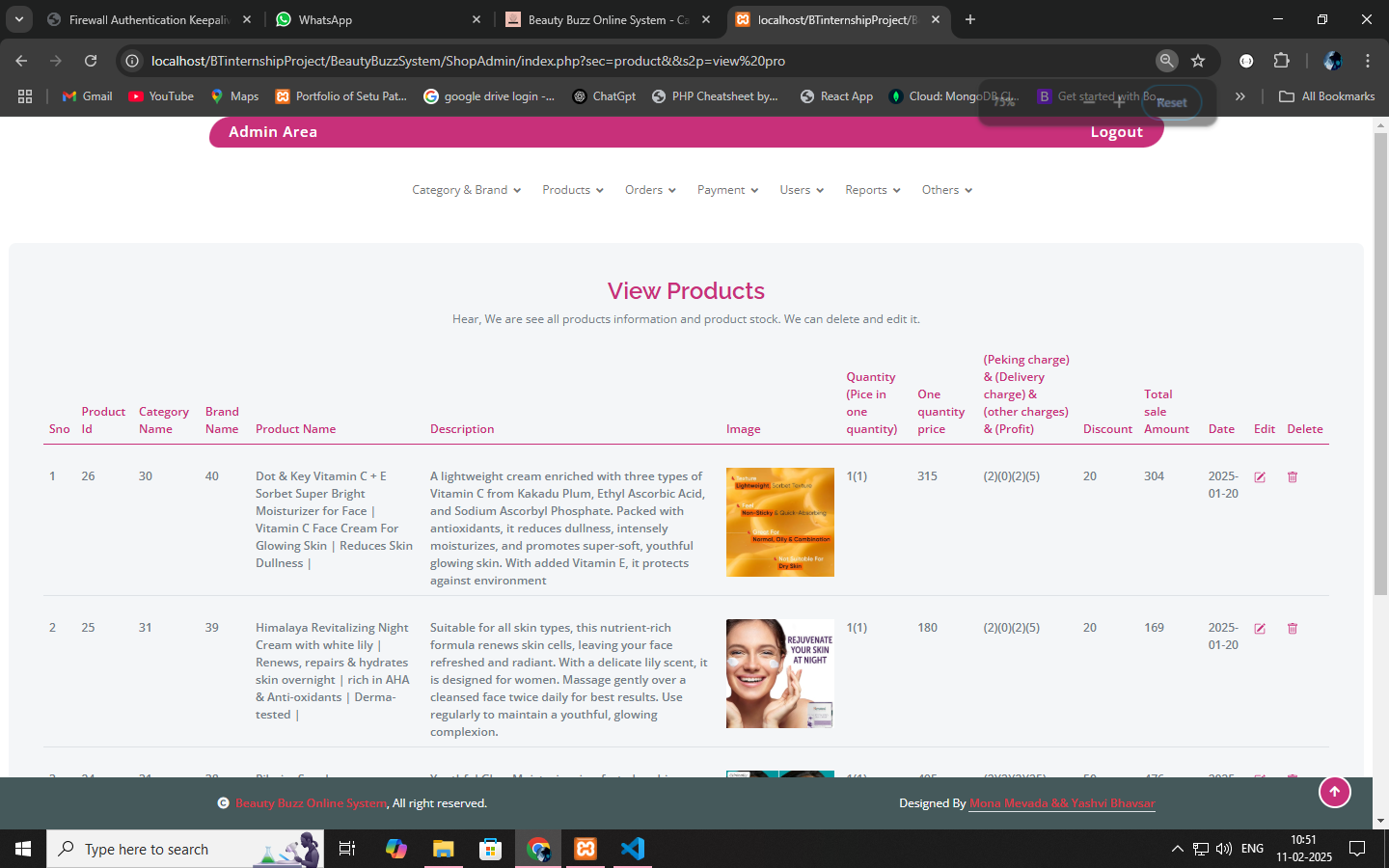Expand the Orders menu
Screen dimensions: 1389x868
pos(650,190)
